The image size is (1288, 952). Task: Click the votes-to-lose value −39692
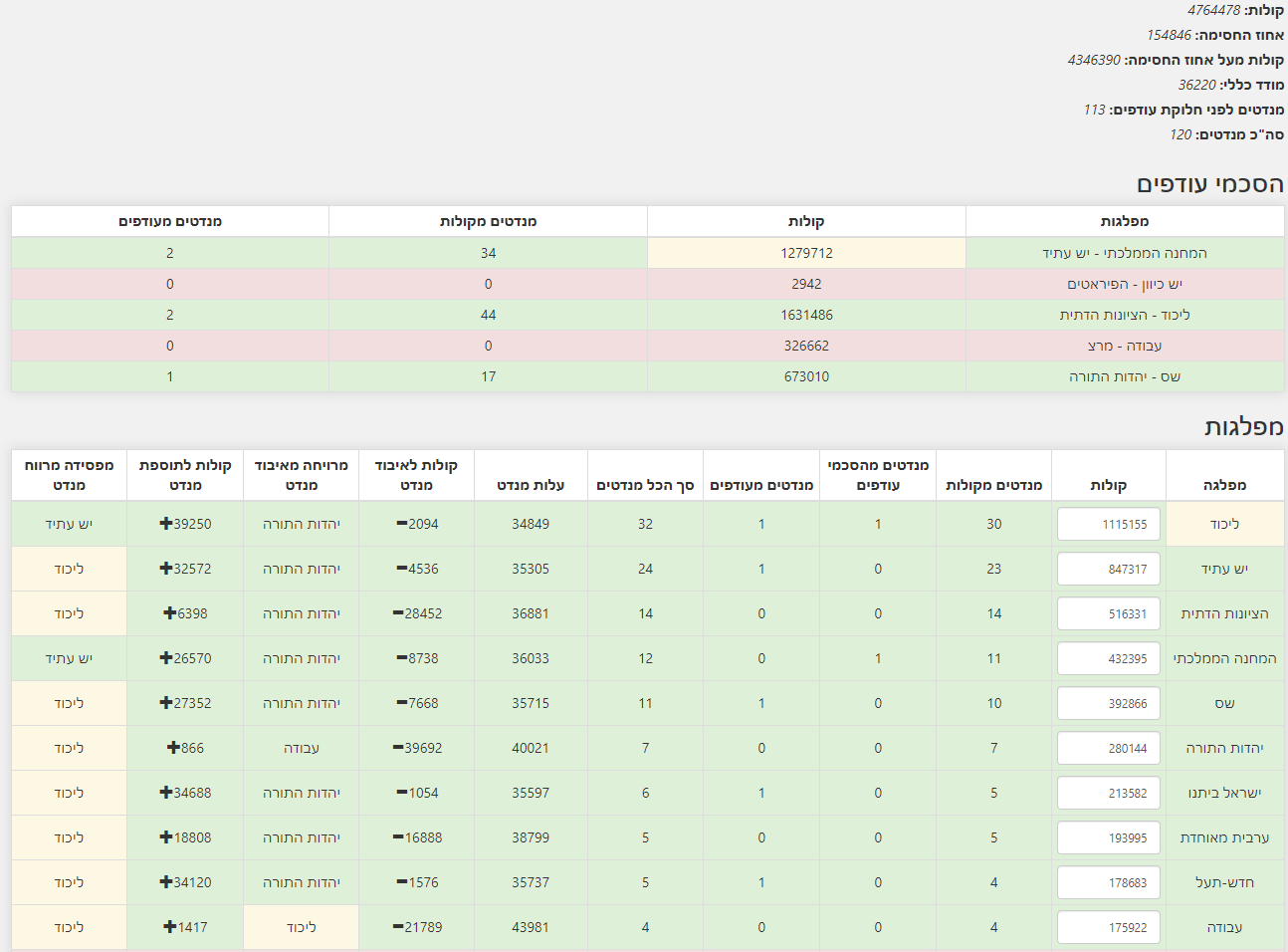417,748
